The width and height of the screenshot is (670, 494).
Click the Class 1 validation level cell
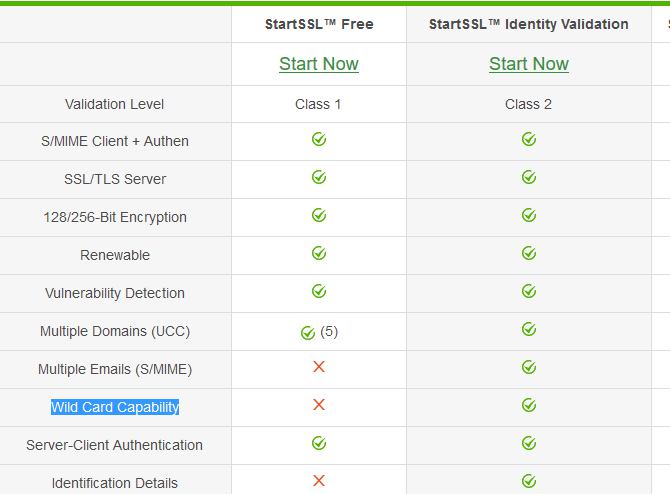coord(319,104)
